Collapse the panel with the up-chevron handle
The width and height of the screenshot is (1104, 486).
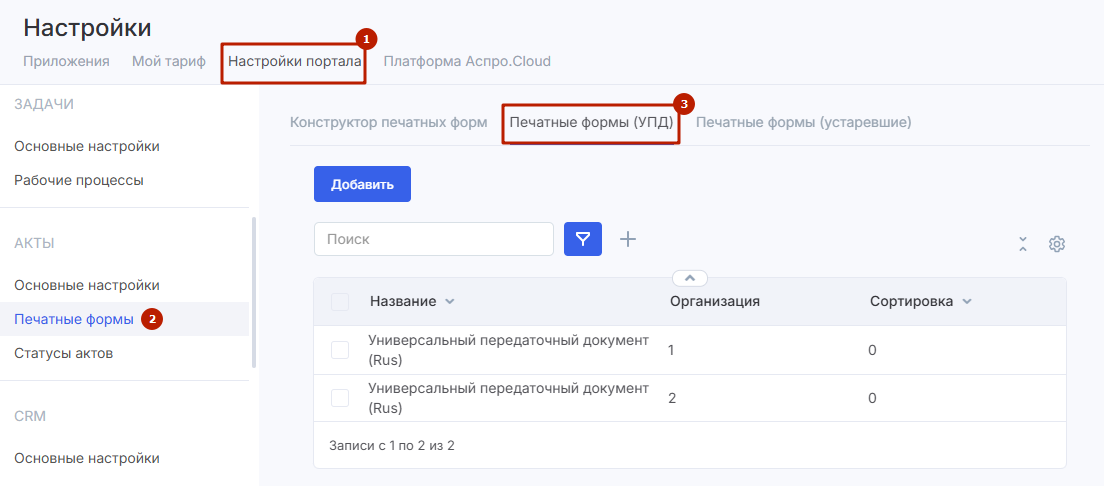(690, 278)
